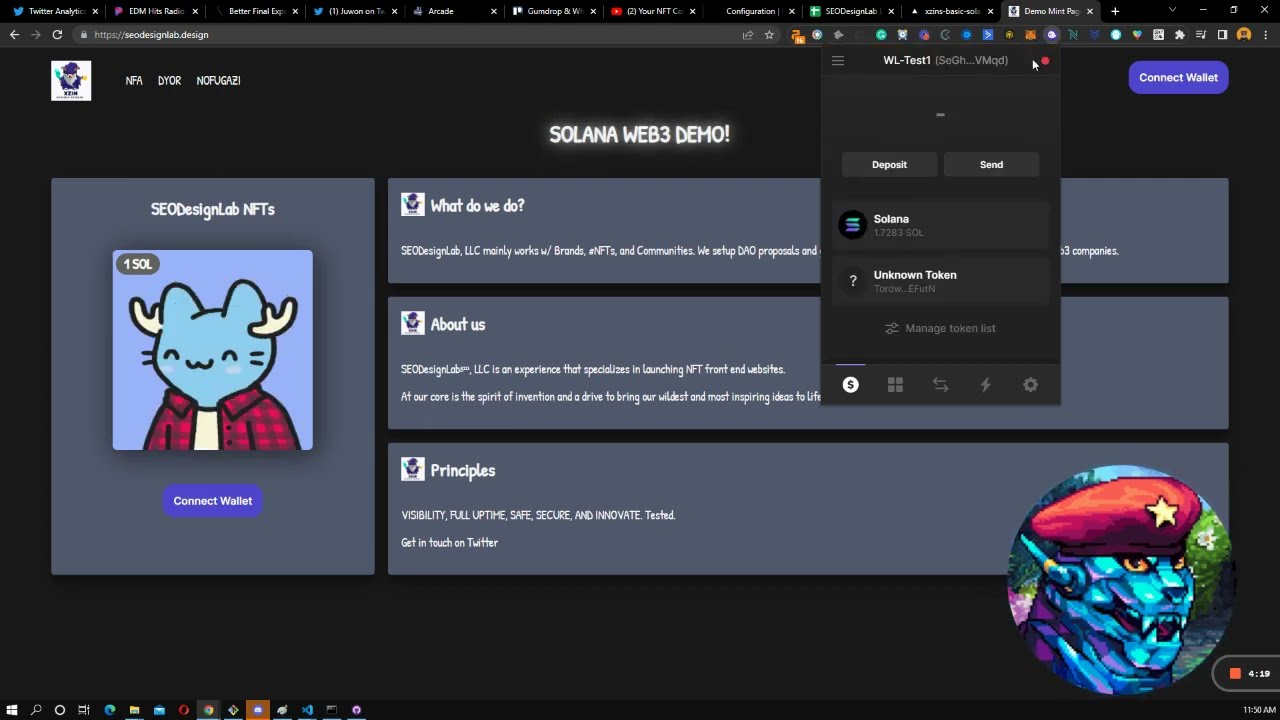Viewport: 1280px width, 720px height.
Task: Click the 'Get in touch on Twitter' text
Action: pyautogui.click(x=449, y=542)
